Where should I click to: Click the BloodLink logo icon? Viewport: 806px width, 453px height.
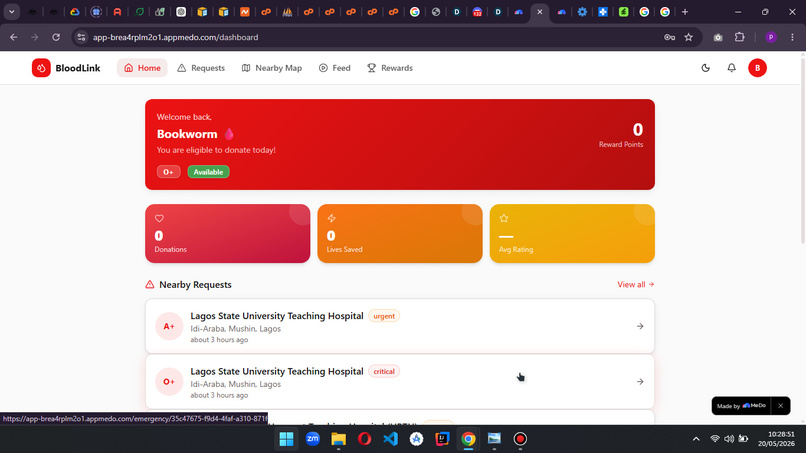[41, 68]
